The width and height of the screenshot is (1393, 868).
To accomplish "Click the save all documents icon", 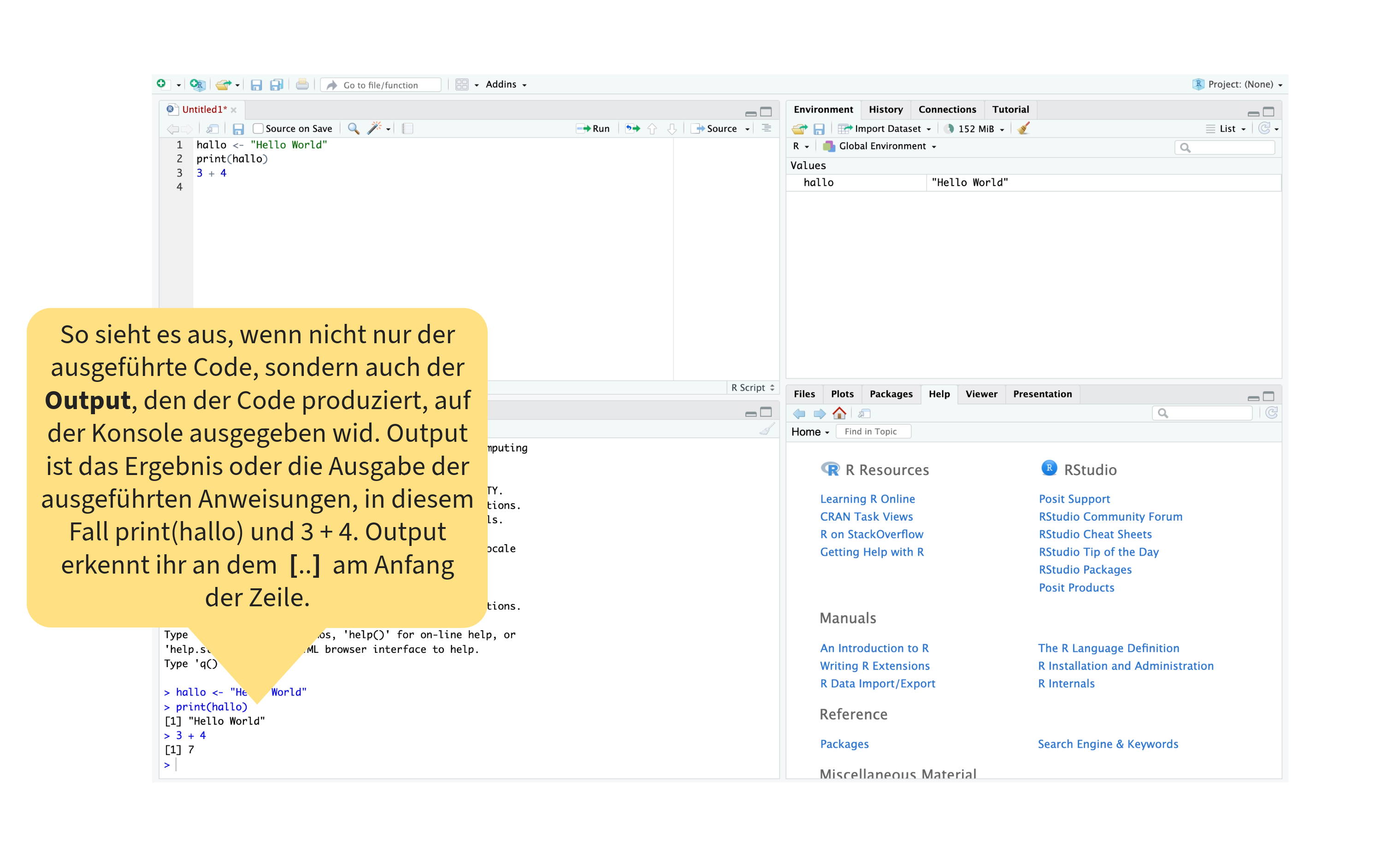I will coord(276,85).
